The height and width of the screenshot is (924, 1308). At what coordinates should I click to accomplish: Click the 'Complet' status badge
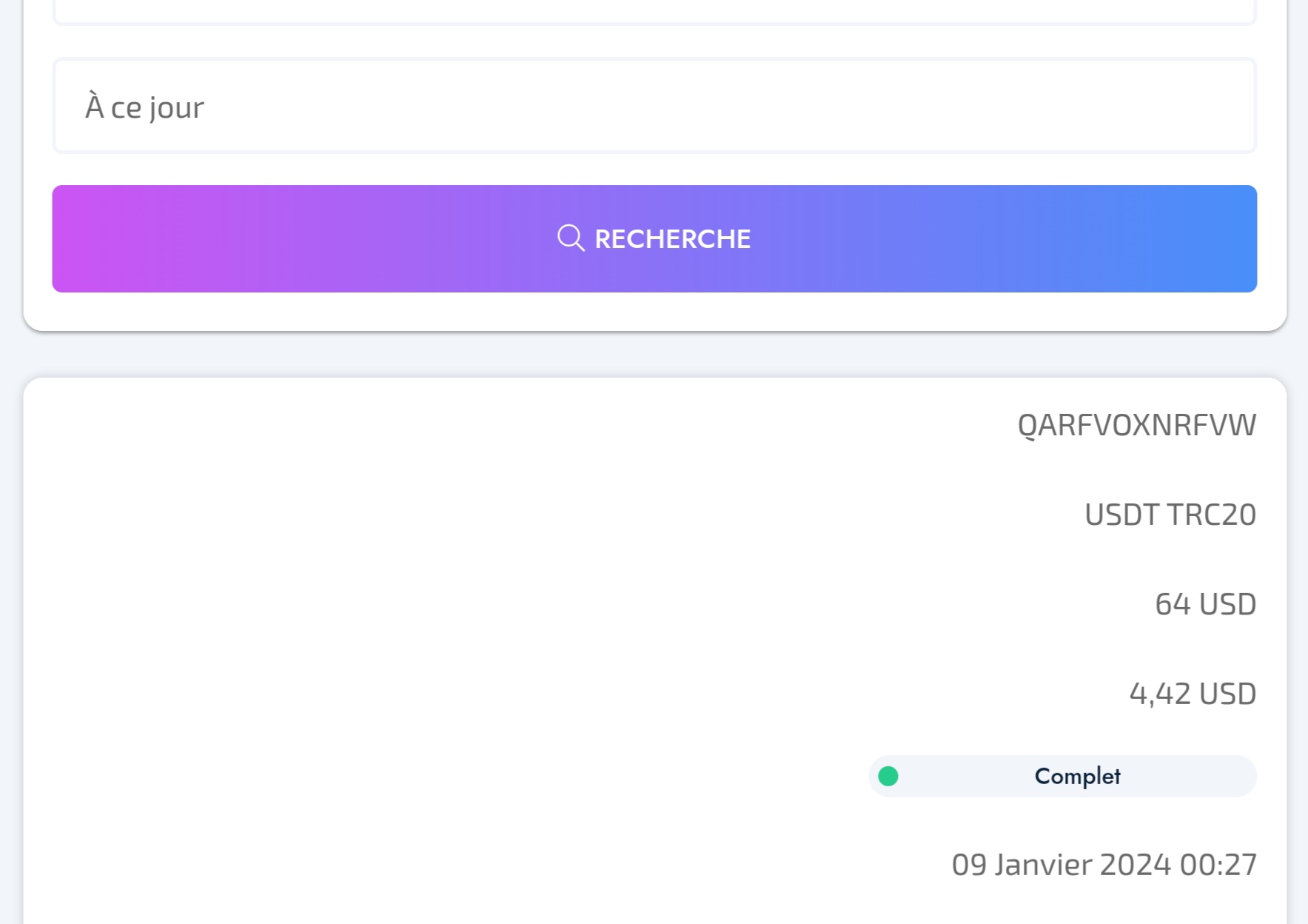1062,776
